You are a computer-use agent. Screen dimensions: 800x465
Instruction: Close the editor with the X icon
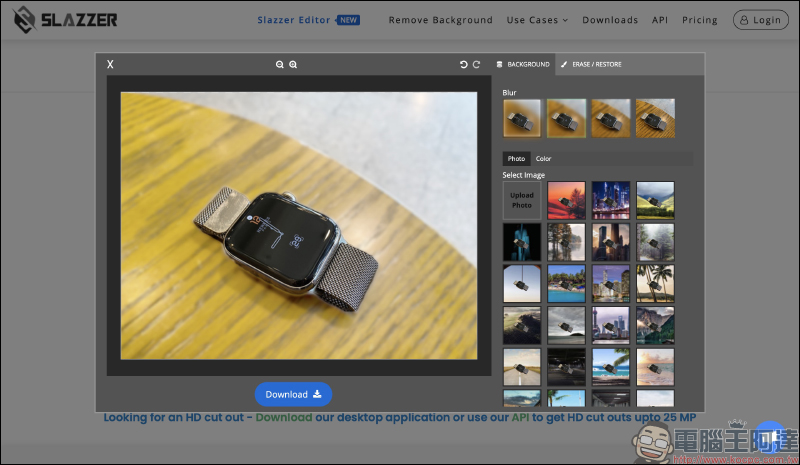point(110,65)
